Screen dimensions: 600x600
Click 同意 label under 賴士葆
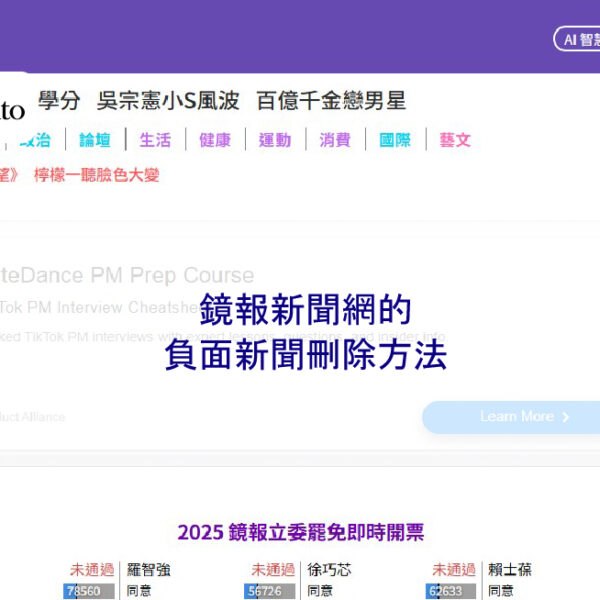pyautogui.click(x=500, y=590)
